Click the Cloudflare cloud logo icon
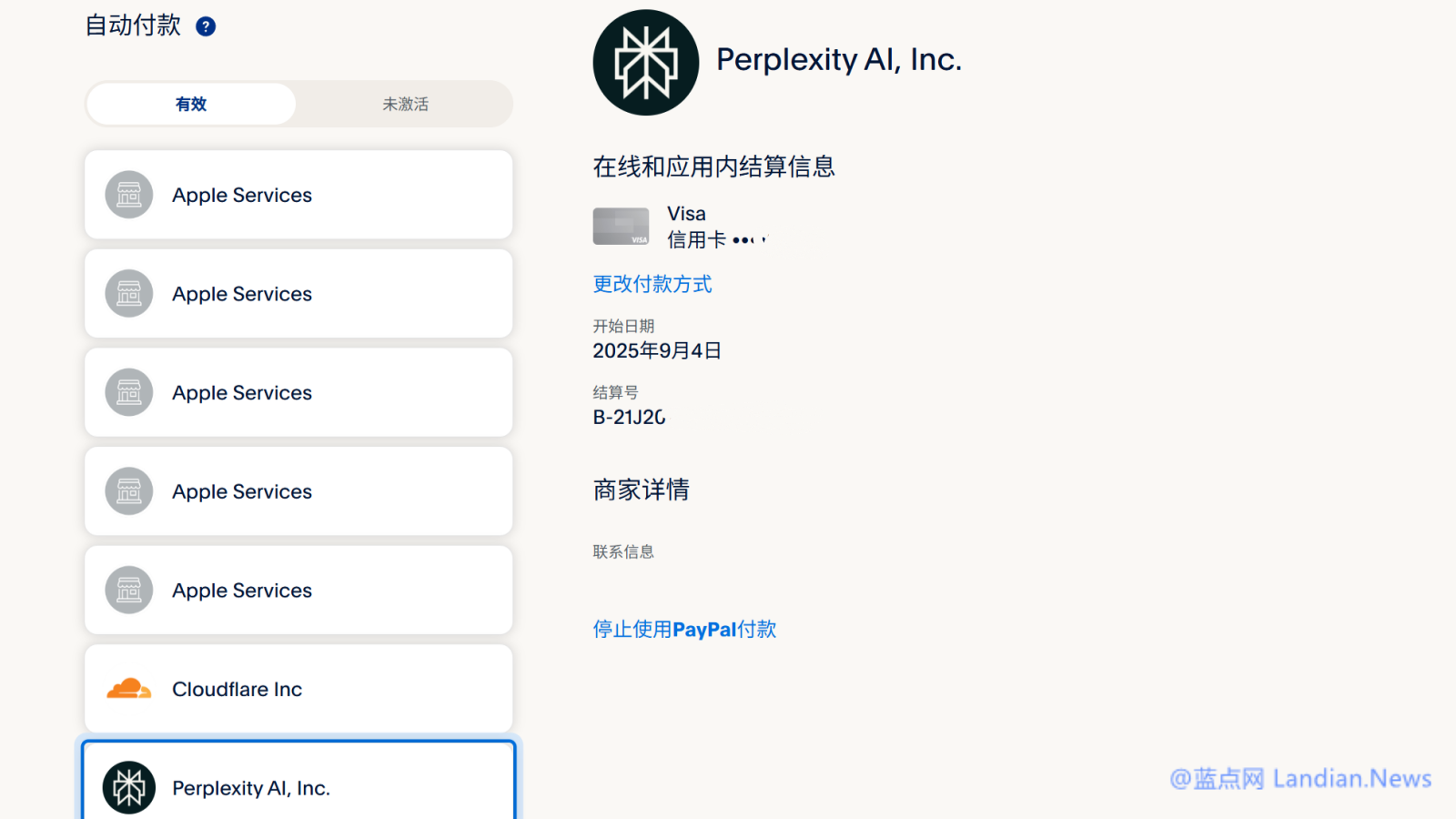The height and width of the screenshot is (819, 1456). tap(129, 689)
